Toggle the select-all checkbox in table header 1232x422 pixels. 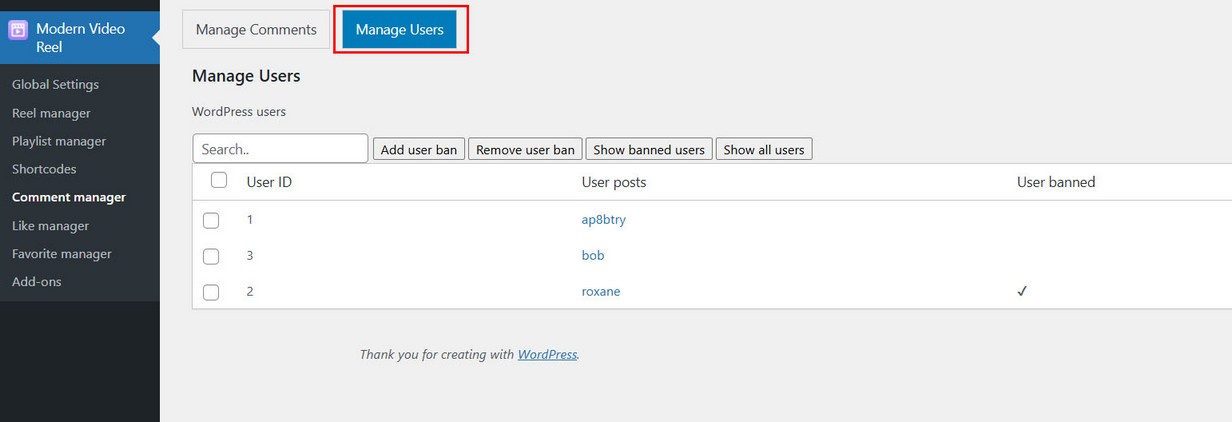219,181
